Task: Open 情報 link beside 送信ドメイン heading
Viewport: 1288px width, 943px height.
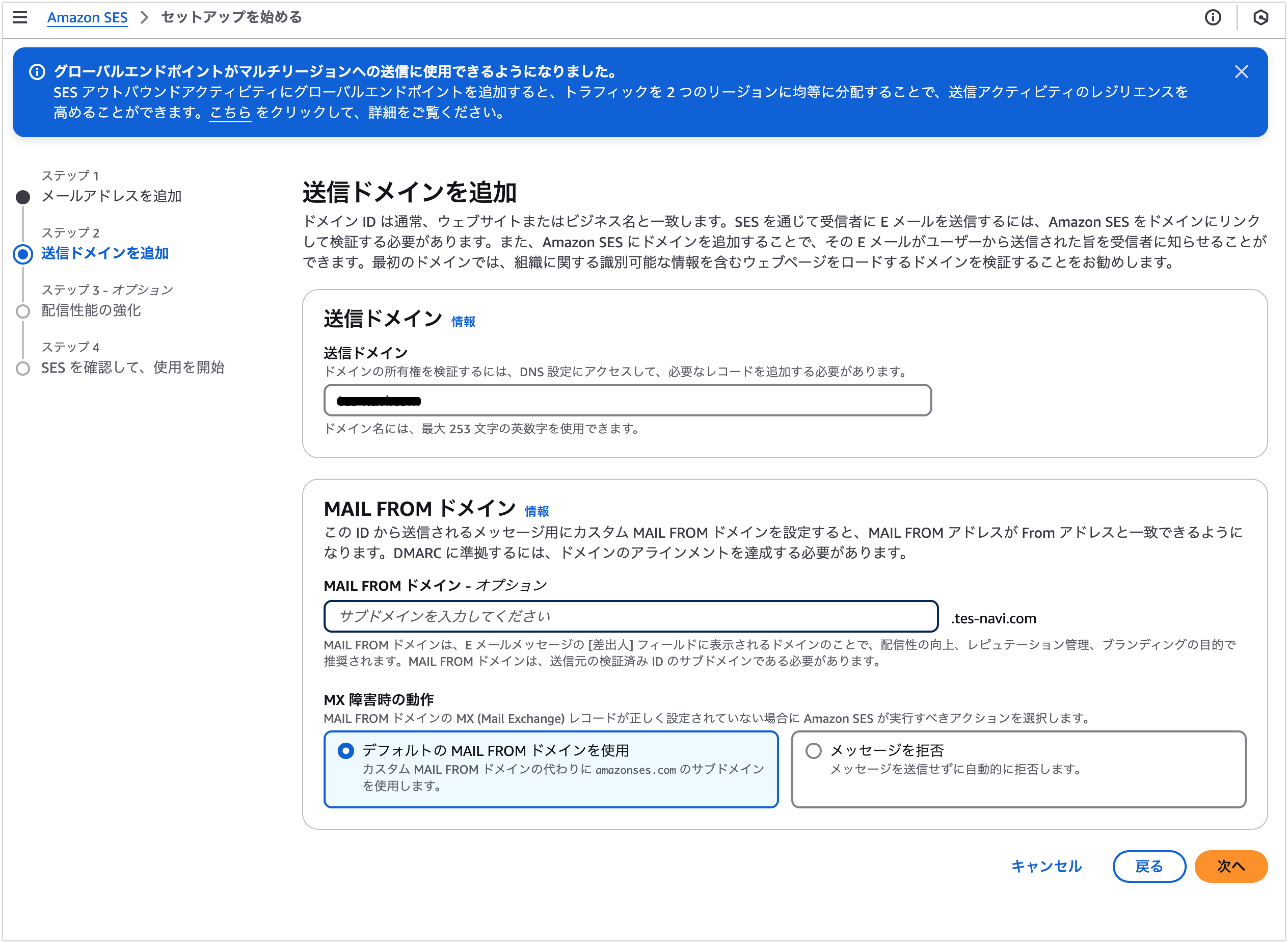Action: pos(463,322)
